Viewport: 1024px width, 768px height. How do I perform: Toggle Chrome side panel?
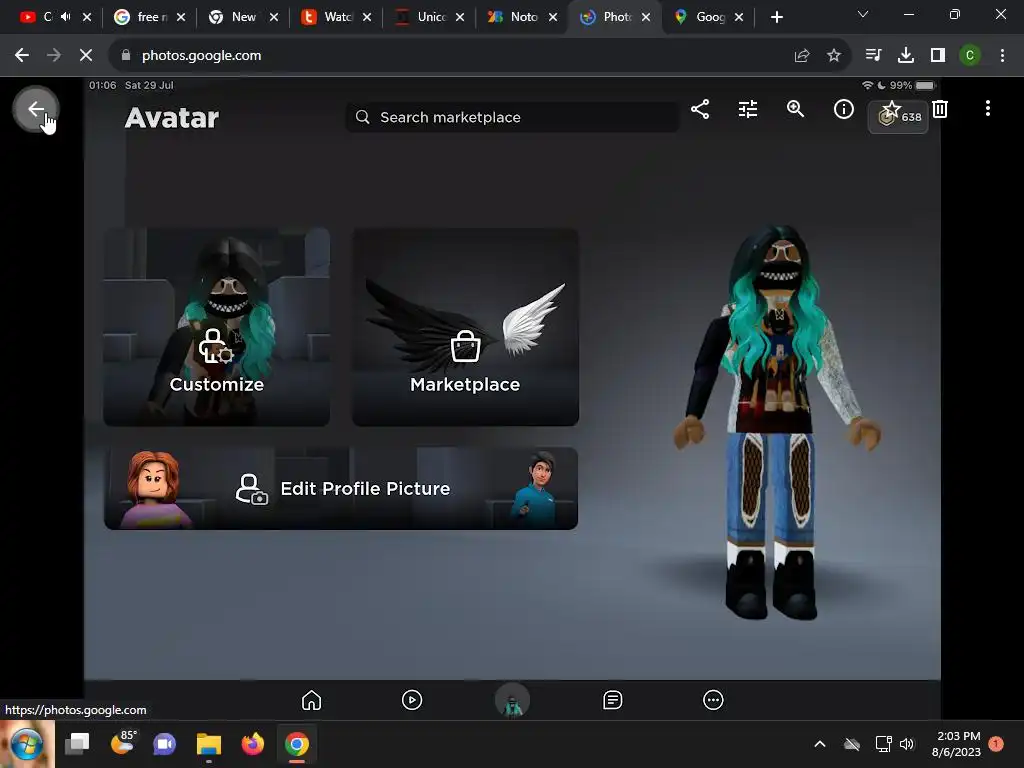click(x=938, y=56)
